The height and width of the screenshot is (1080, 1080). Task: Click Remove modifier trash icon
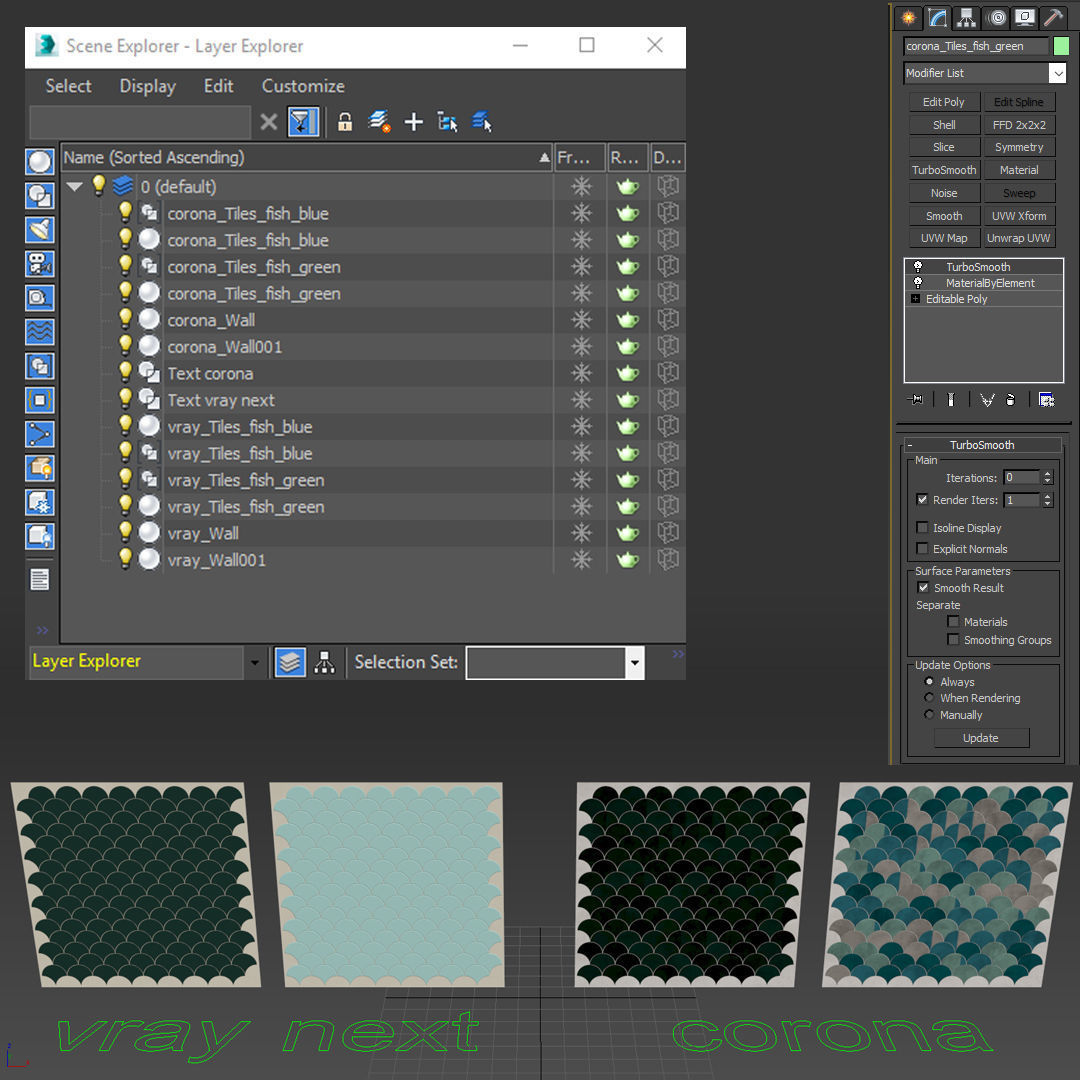coord(1010,399)
